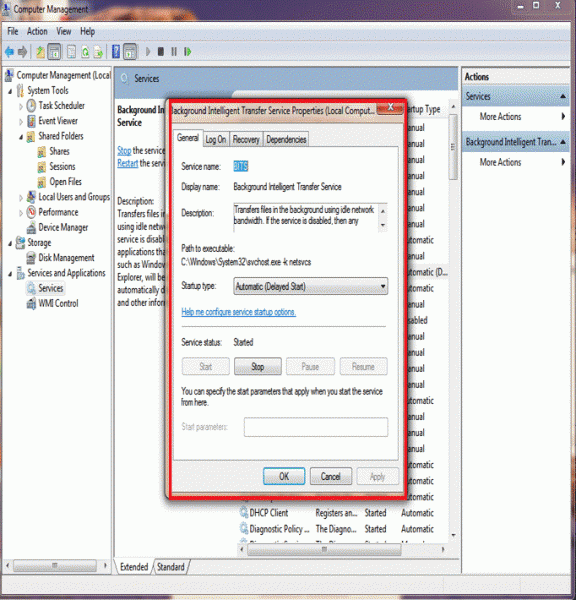Click the Stop Service square toolbar icon

tap(161, 51)
